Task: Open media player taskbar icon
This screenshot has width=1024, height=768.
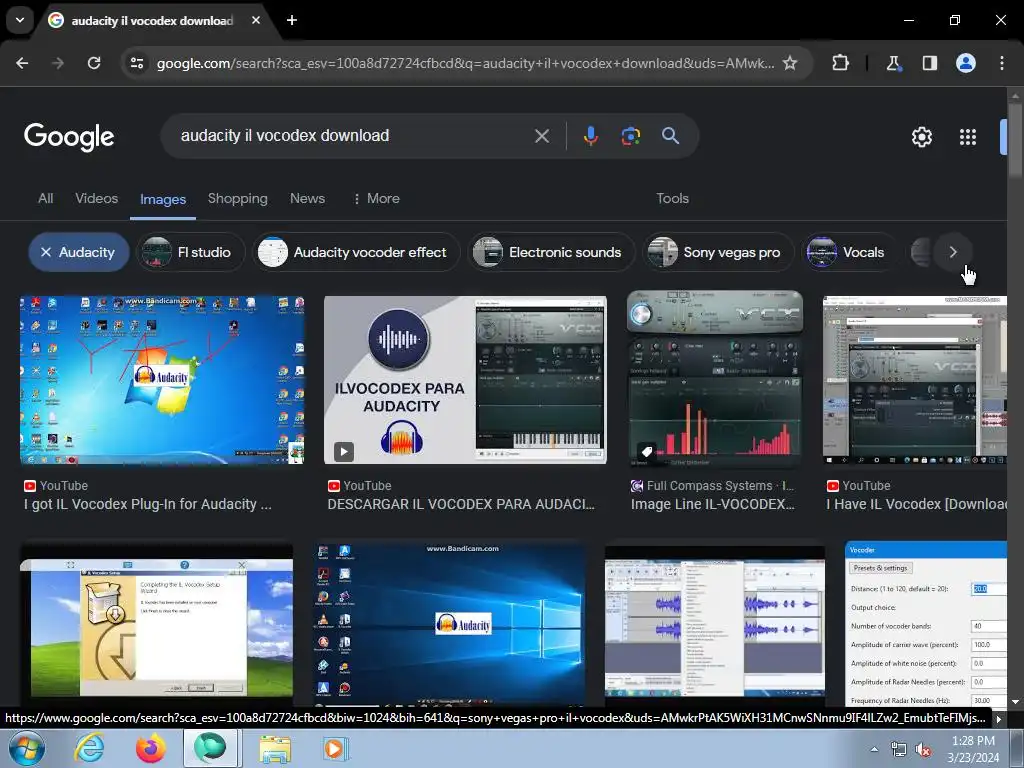Action: 336,748
